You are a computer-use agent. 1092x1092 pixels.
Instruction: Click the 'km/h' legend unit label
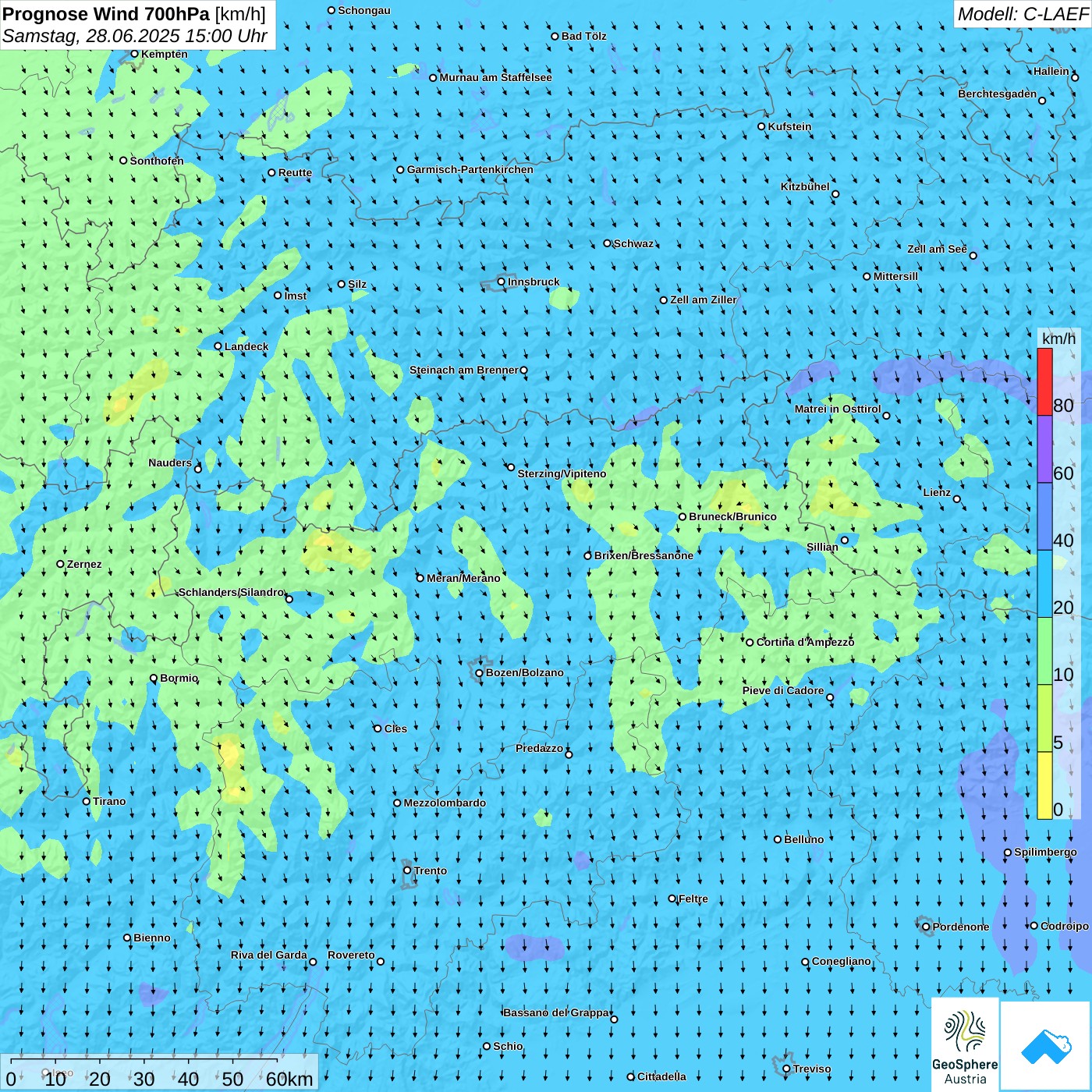(x=1058, y=338)
